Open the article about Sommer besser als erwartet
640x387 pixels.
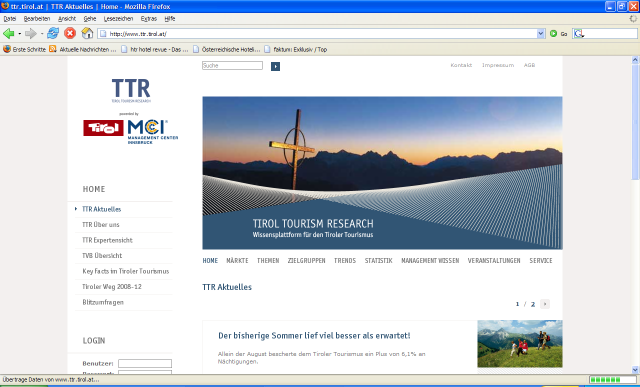(x=314, y=336)
